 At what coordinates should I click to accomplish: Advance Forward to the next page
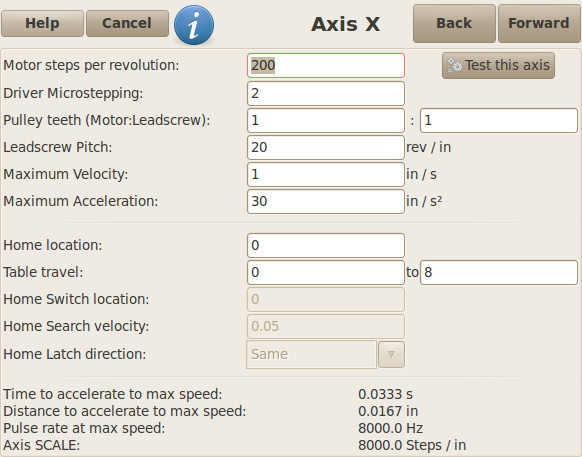coord(539,23)
